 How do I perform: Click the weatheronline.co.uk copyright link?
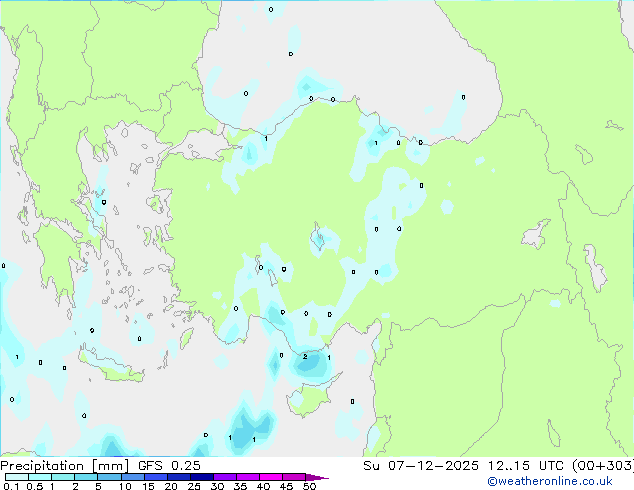tap(550, 481)
